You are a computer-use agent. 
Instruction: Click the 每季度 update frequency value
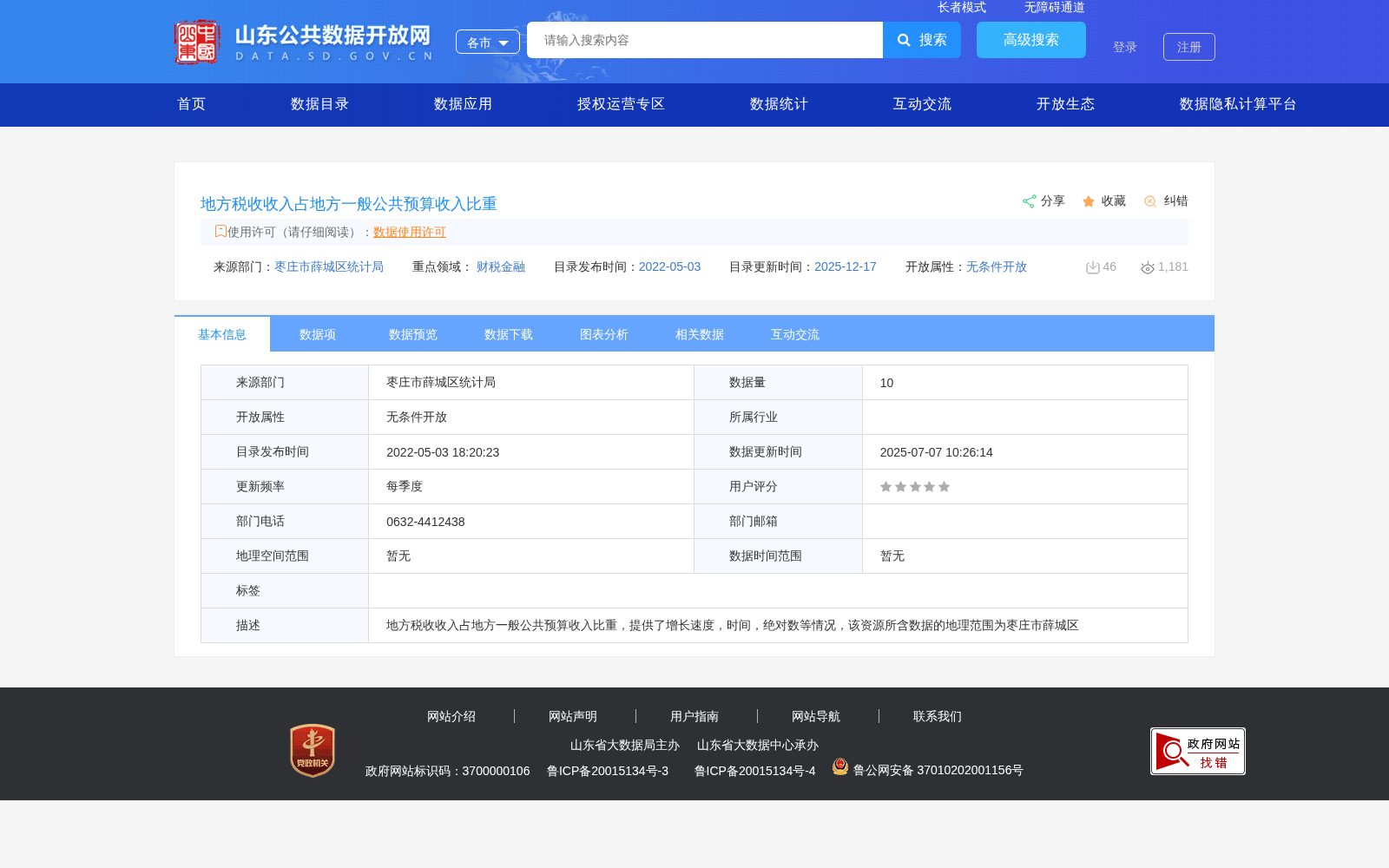pos(405,487)
